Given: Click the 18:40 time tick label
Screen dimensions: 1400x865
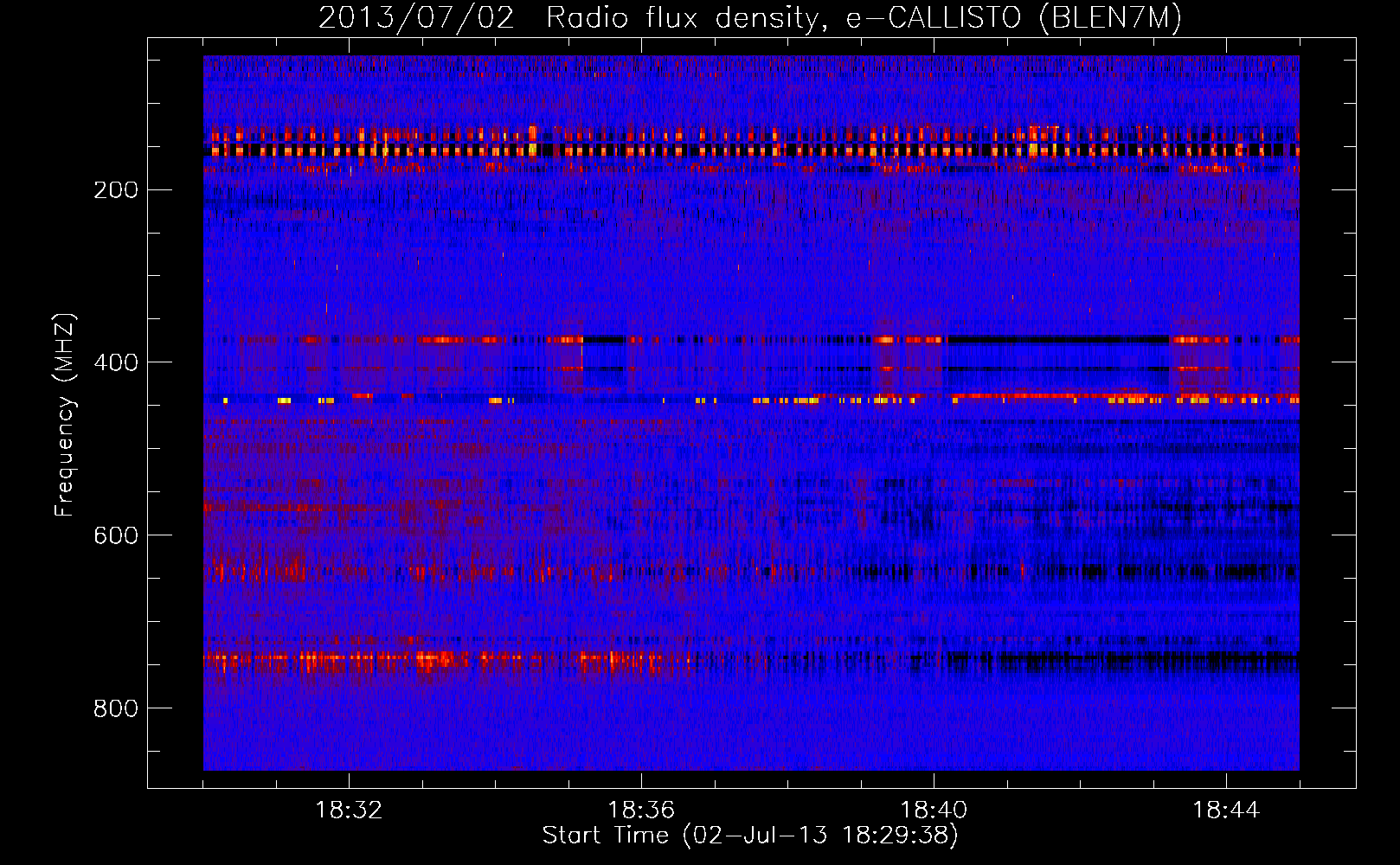Looking at the screenshot, I should (x=934, y=811).
